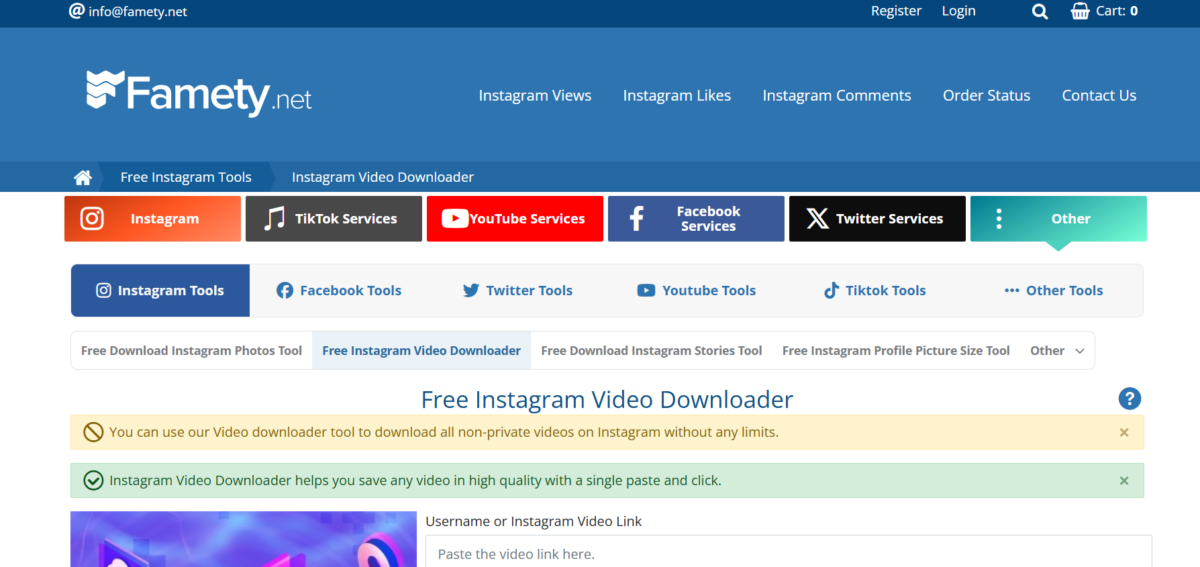Open TikTok Services button
The width and height of the screenshot is (1200, 567).
pos(334,219)
